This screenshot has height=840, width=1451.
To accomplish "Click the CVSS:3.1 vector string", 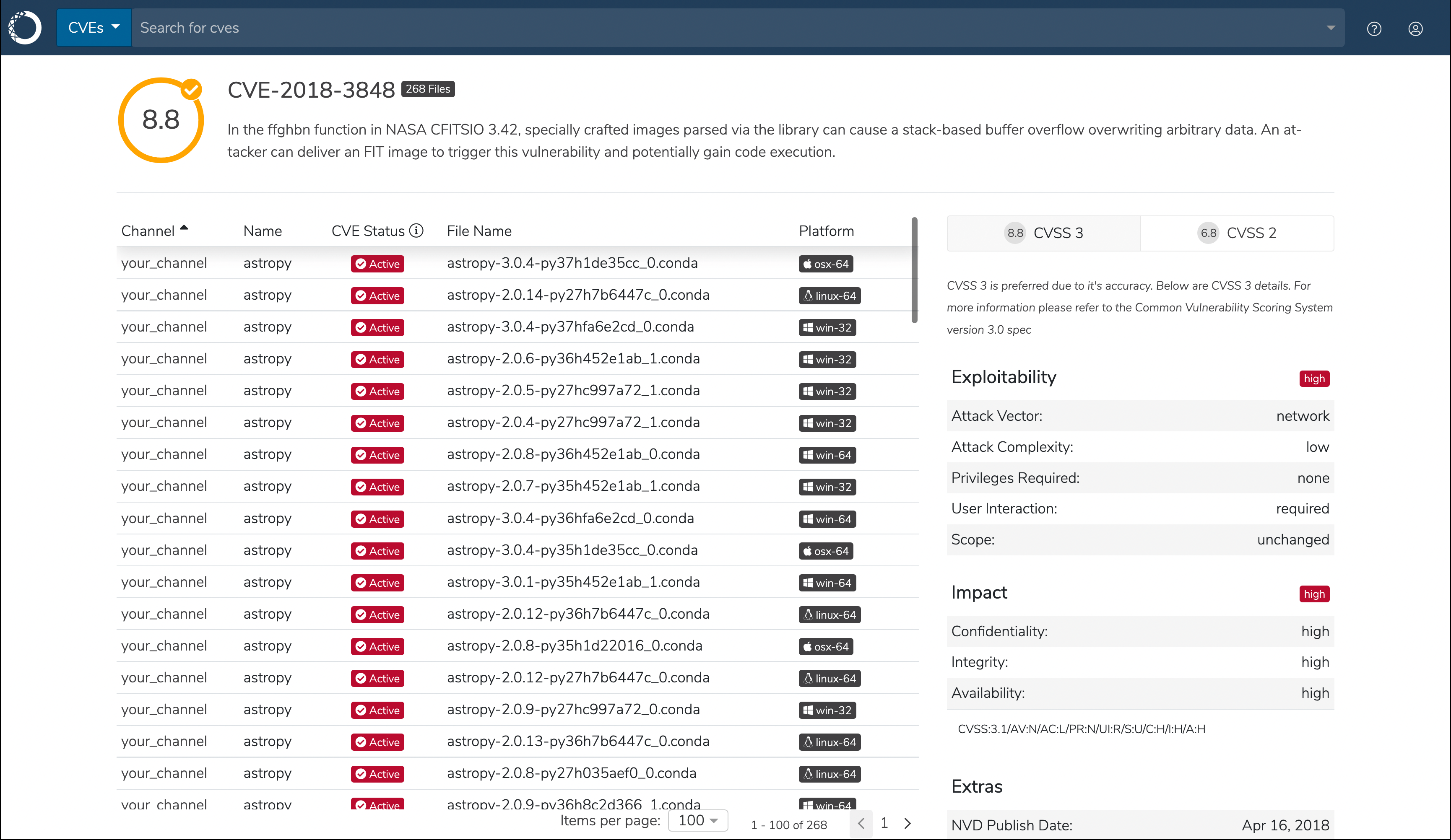I will click(1082, 729).
